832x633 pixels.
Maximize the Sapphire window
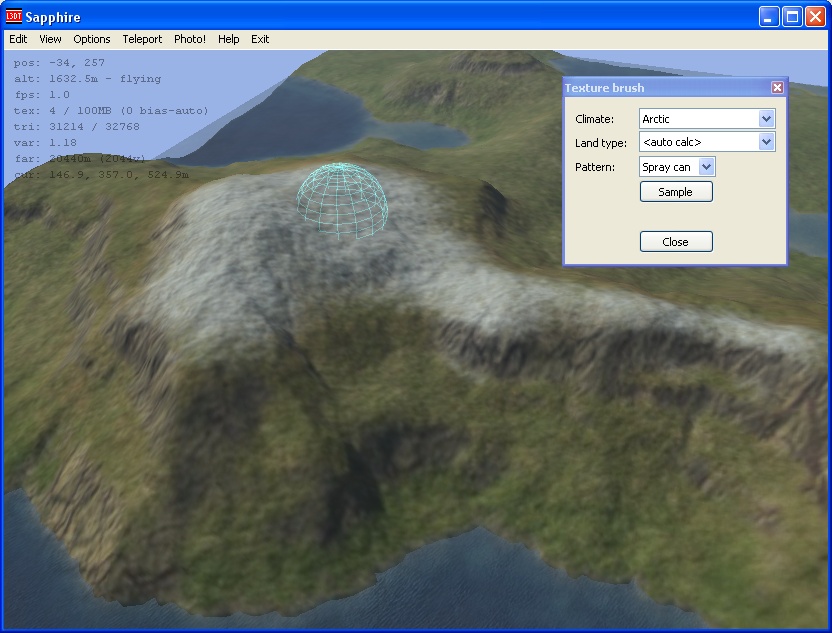click(791, 17)
